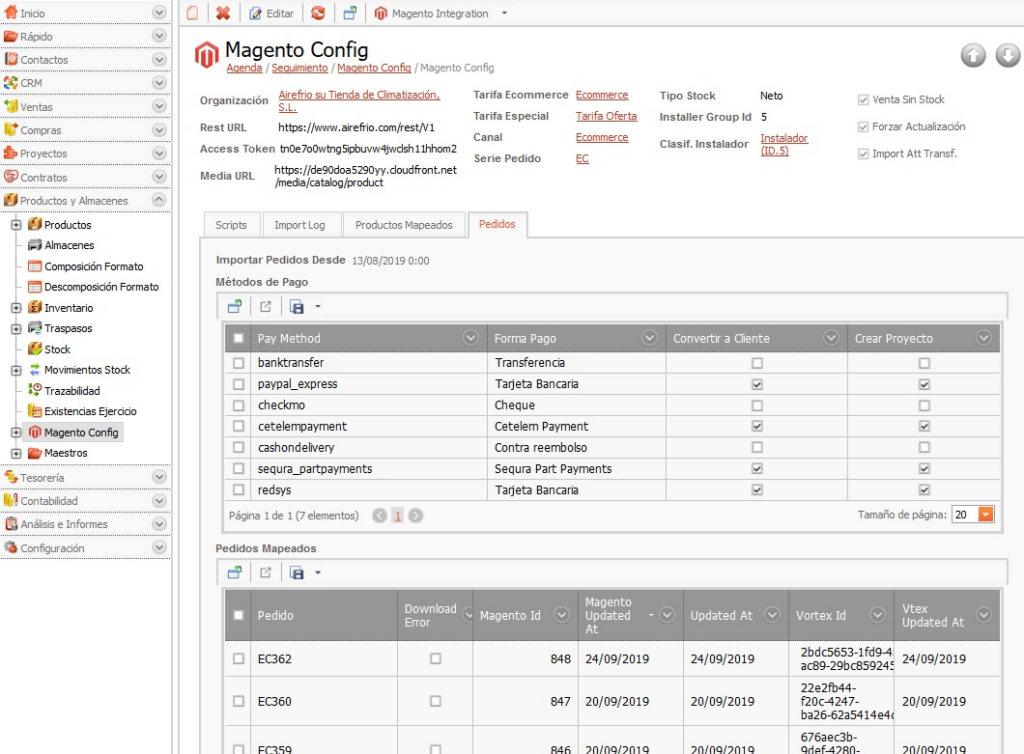Check Convertir a Cliente for banktransfer row
The width and height of the screenshot is (1024, 754).
pyautogui.click(x=757, y=363)
